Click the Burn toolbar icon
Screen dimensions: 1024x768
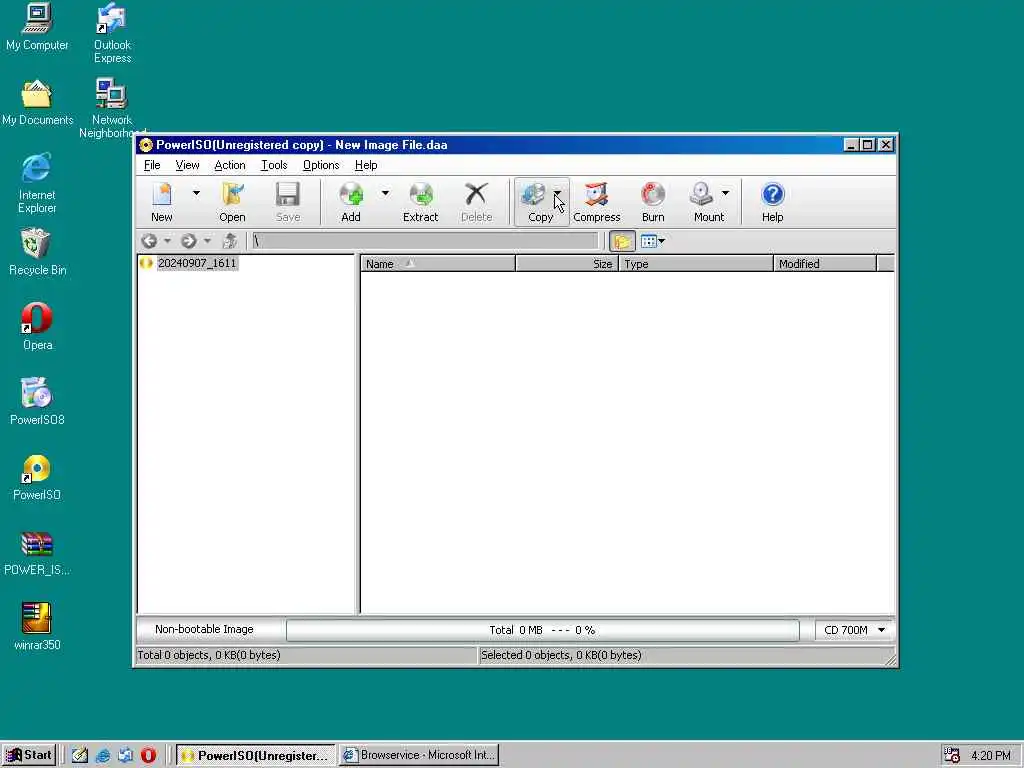coord(652,202)
